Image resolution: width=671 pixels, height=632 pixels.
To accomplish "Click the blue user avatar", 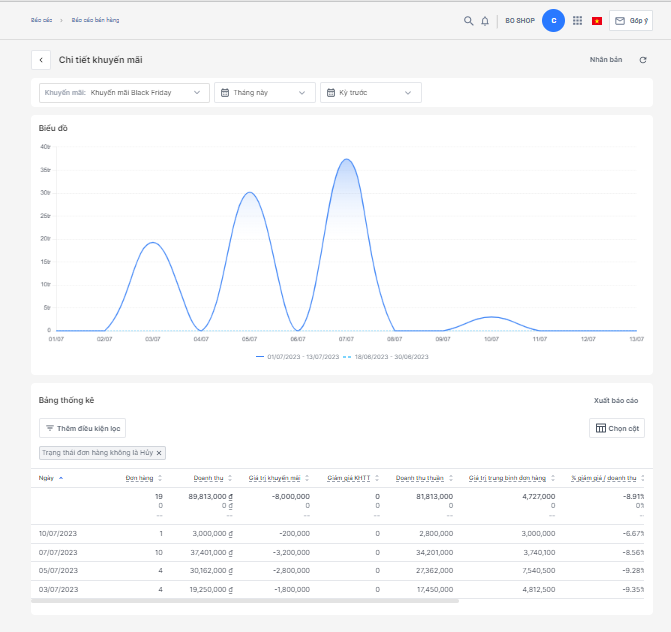I will tap(553, 20).
